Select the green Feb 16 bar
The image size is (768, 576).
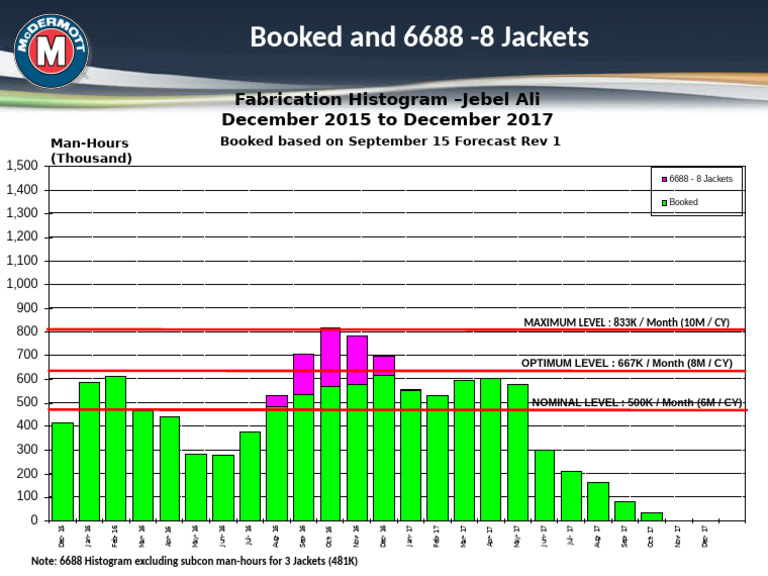point(116,448)
